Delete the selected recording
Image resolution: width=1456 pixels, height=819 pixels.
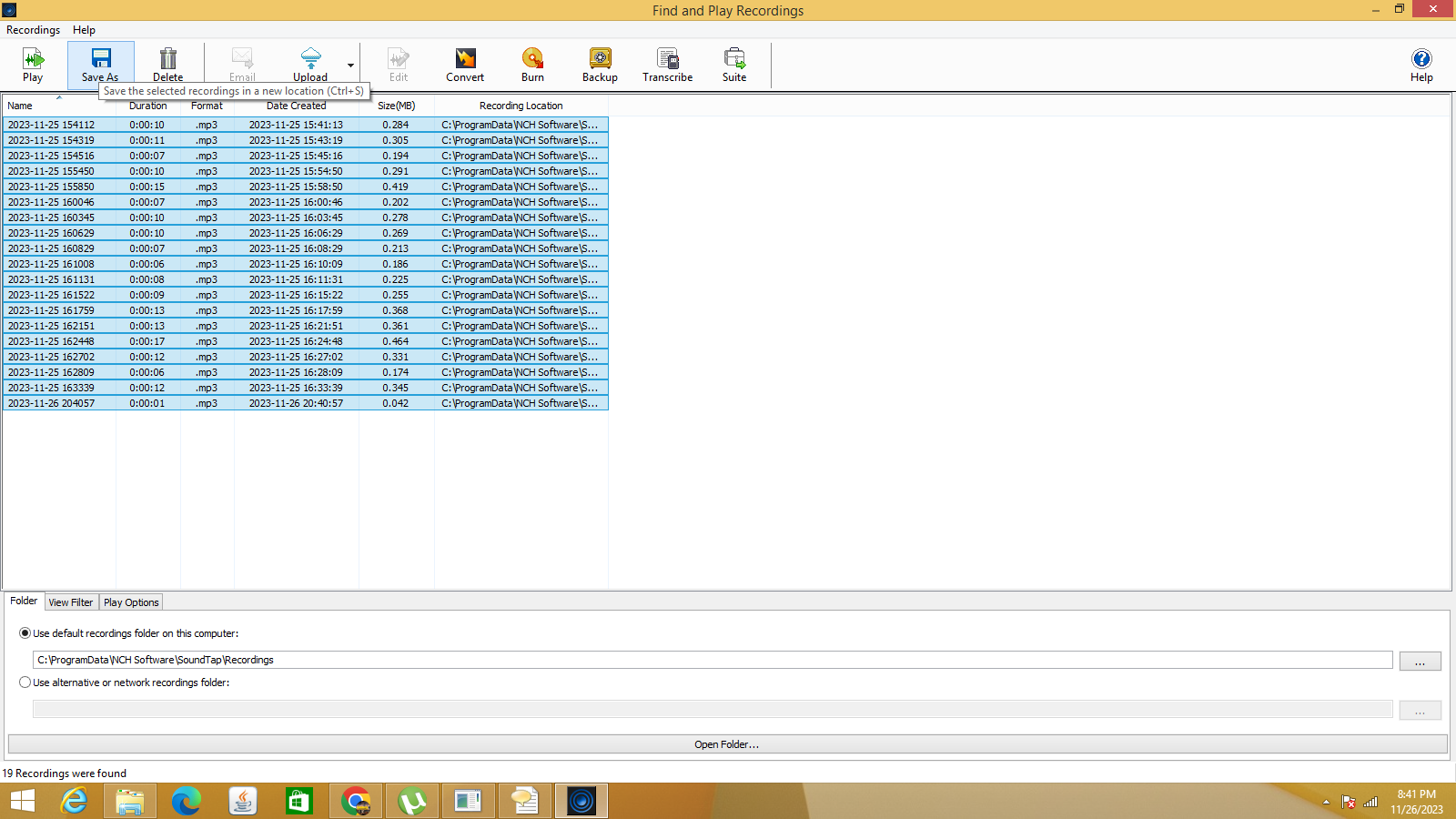(167, 65)
